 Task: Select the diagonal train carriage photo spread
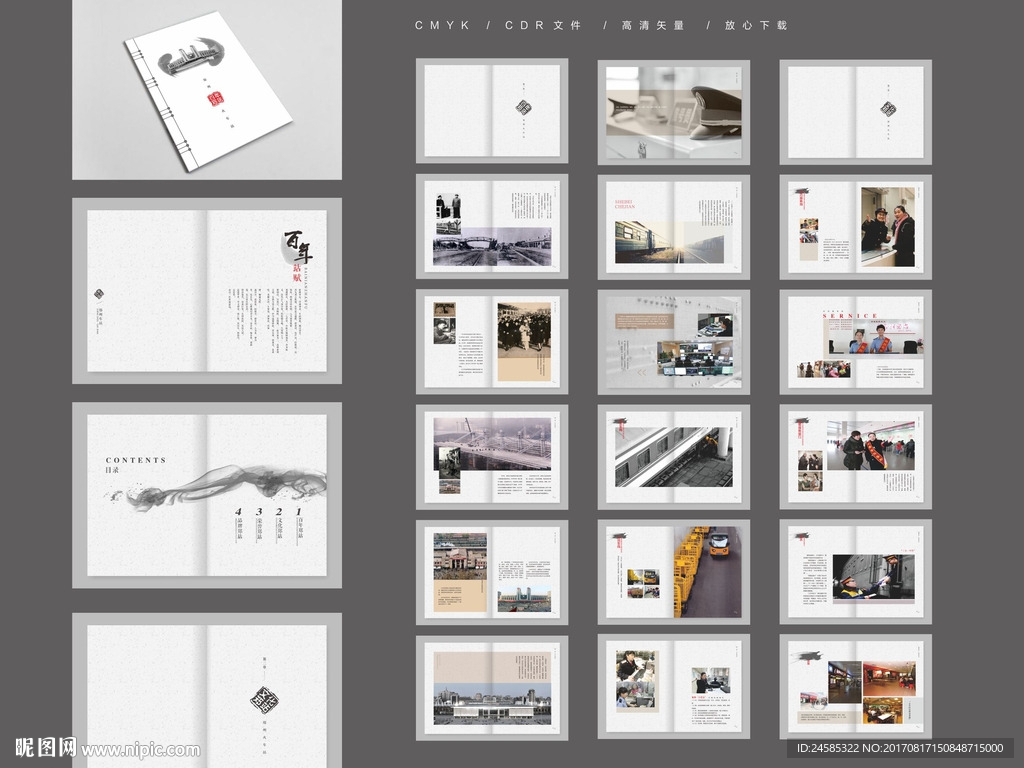674,456
